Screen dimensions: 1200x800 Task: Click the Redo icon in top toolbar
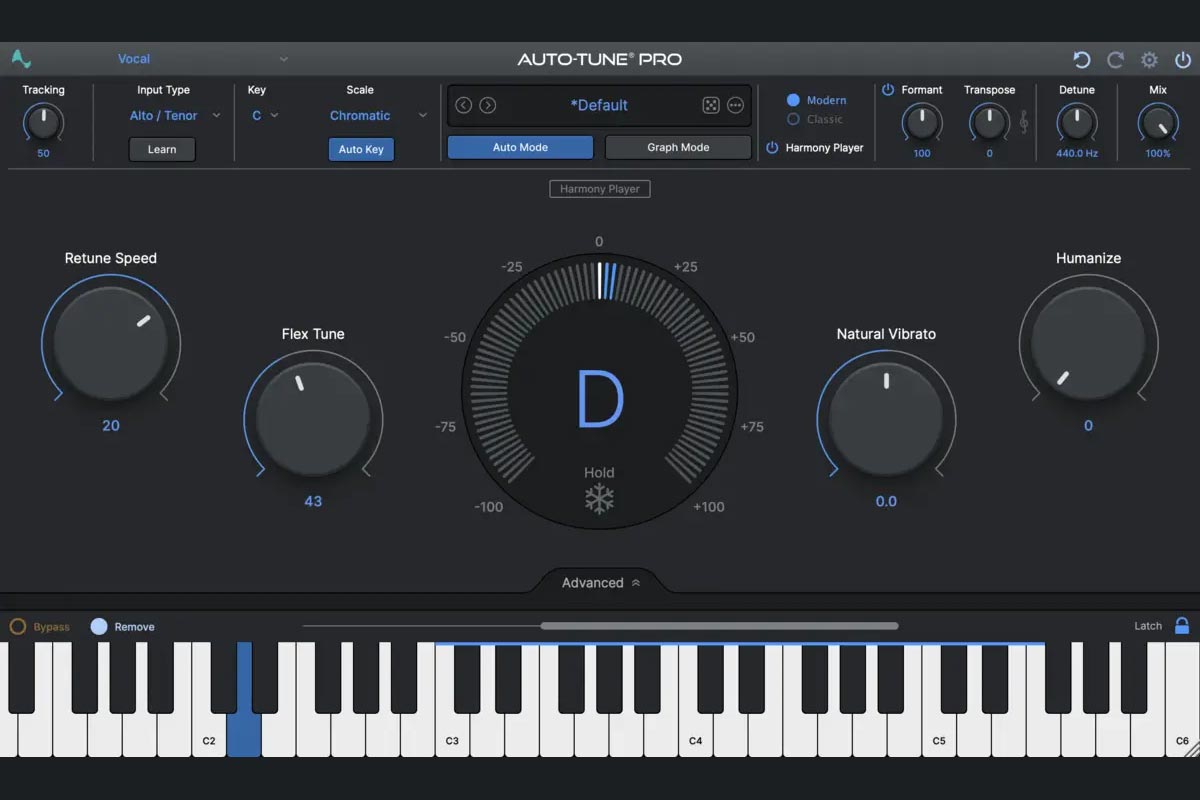(x=1114, y=60)
